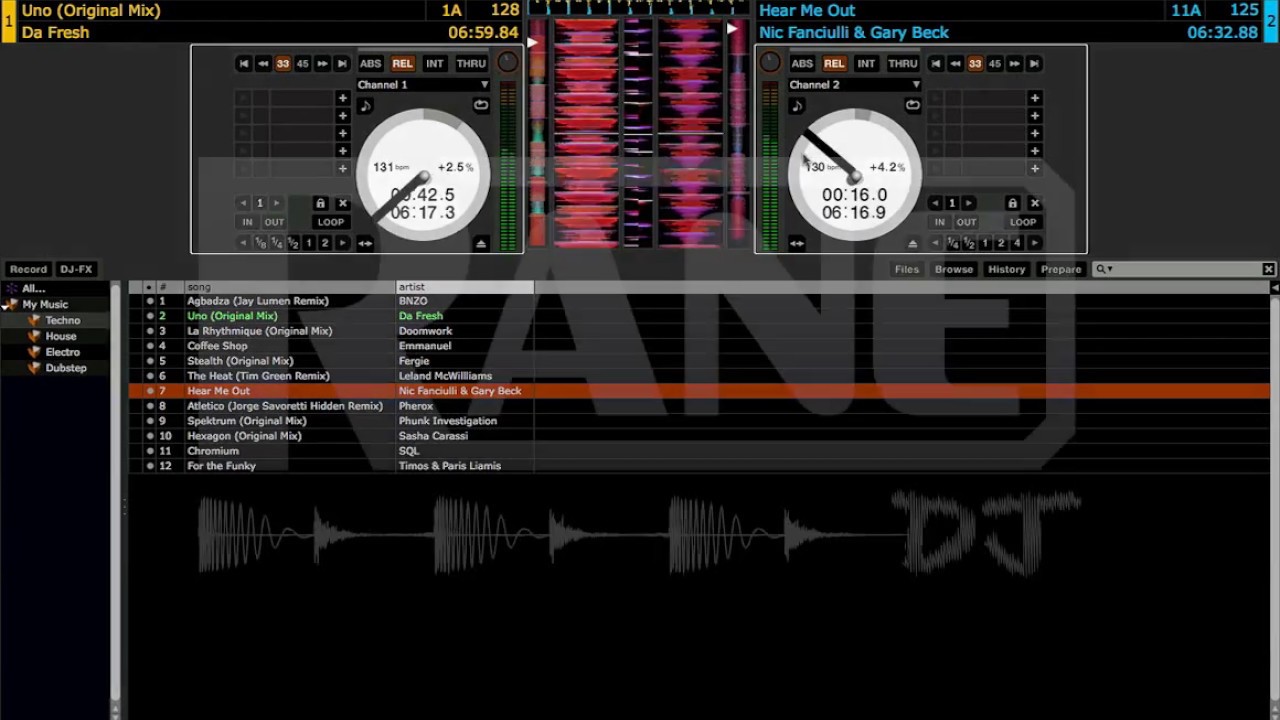Viewport: 1280px width, 720px height.
Task: Switch the left deck to INT mode
Action: pyautogui.click(x=434, y=63)
